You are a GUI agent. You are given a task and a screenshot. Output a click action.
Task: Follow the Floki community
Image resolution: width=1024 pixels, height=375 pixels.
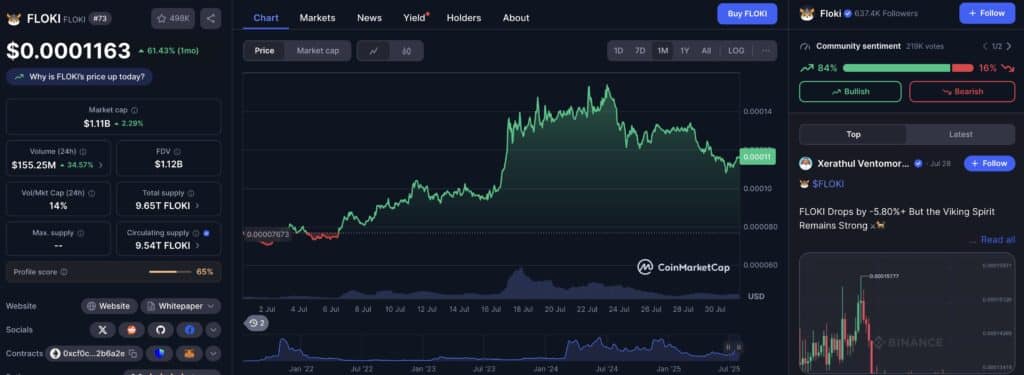click(987, 13)
